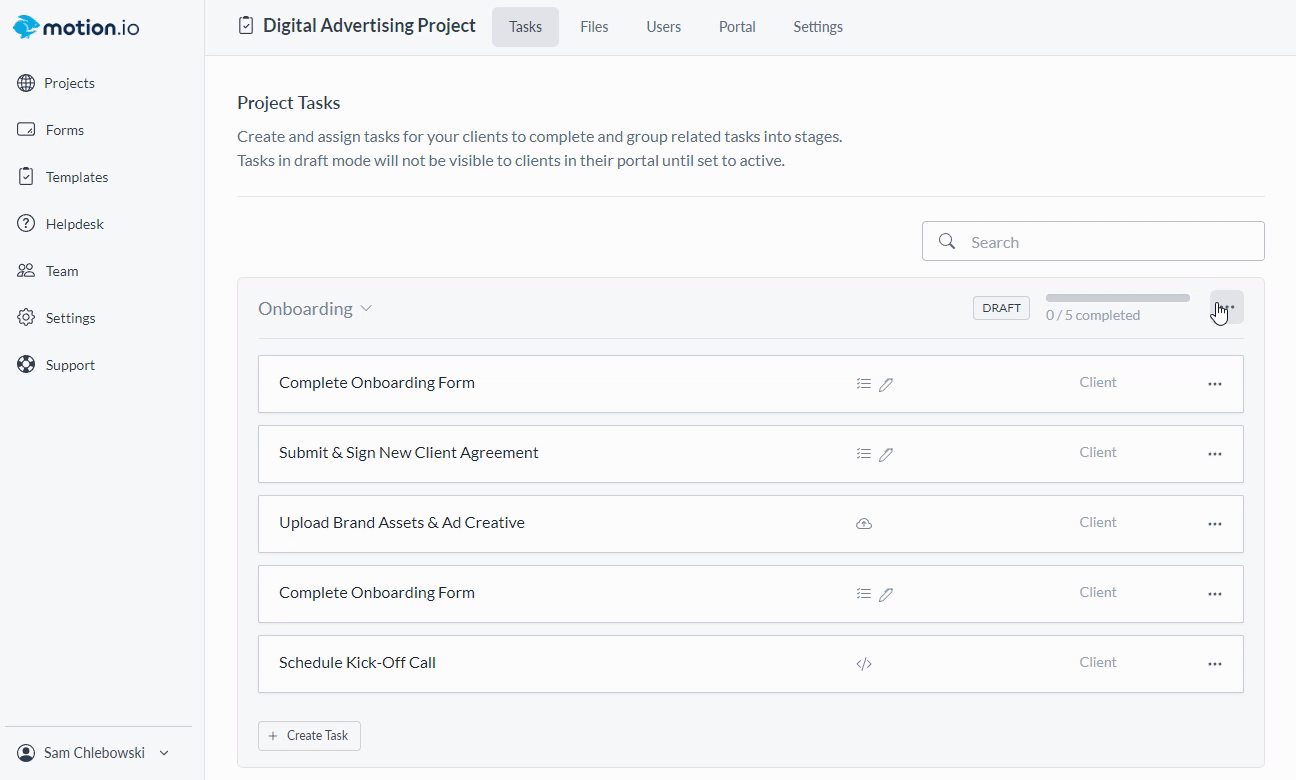Screen dimensions: 1296x780
Task: Click the Onboarding completion progress bar
Action: [1117, 298]
